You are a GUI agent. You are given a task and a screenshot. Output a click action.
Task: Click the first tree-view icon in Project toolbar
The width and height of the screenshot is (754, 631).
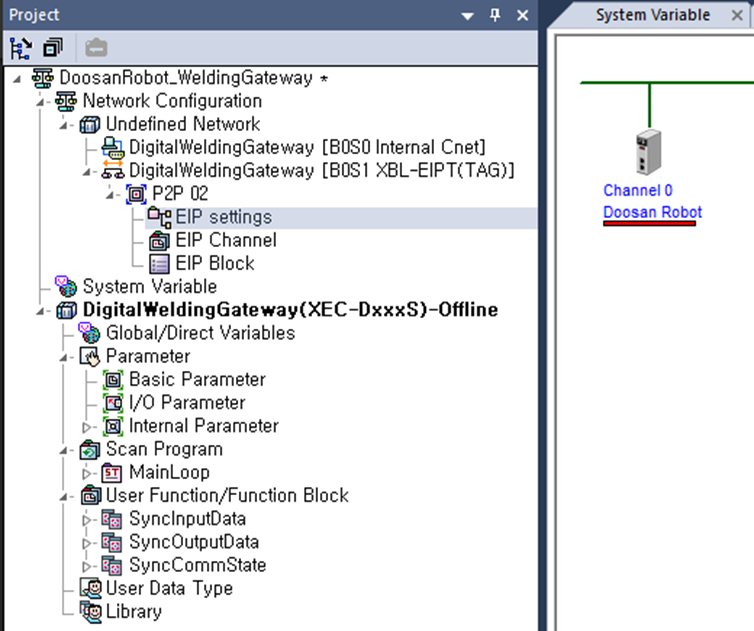point(20,47)
